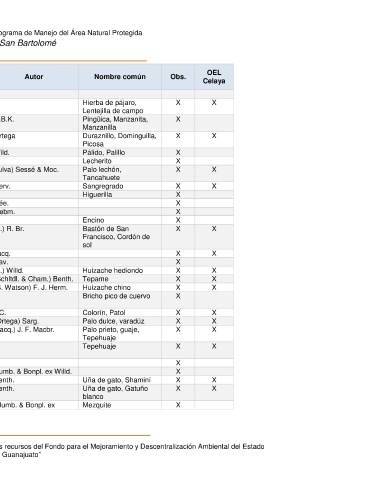Click the Obs. X mark for Lecherito
Image resolution: width=370 pixels, height=480 pixels.
[x=178, y=161]
